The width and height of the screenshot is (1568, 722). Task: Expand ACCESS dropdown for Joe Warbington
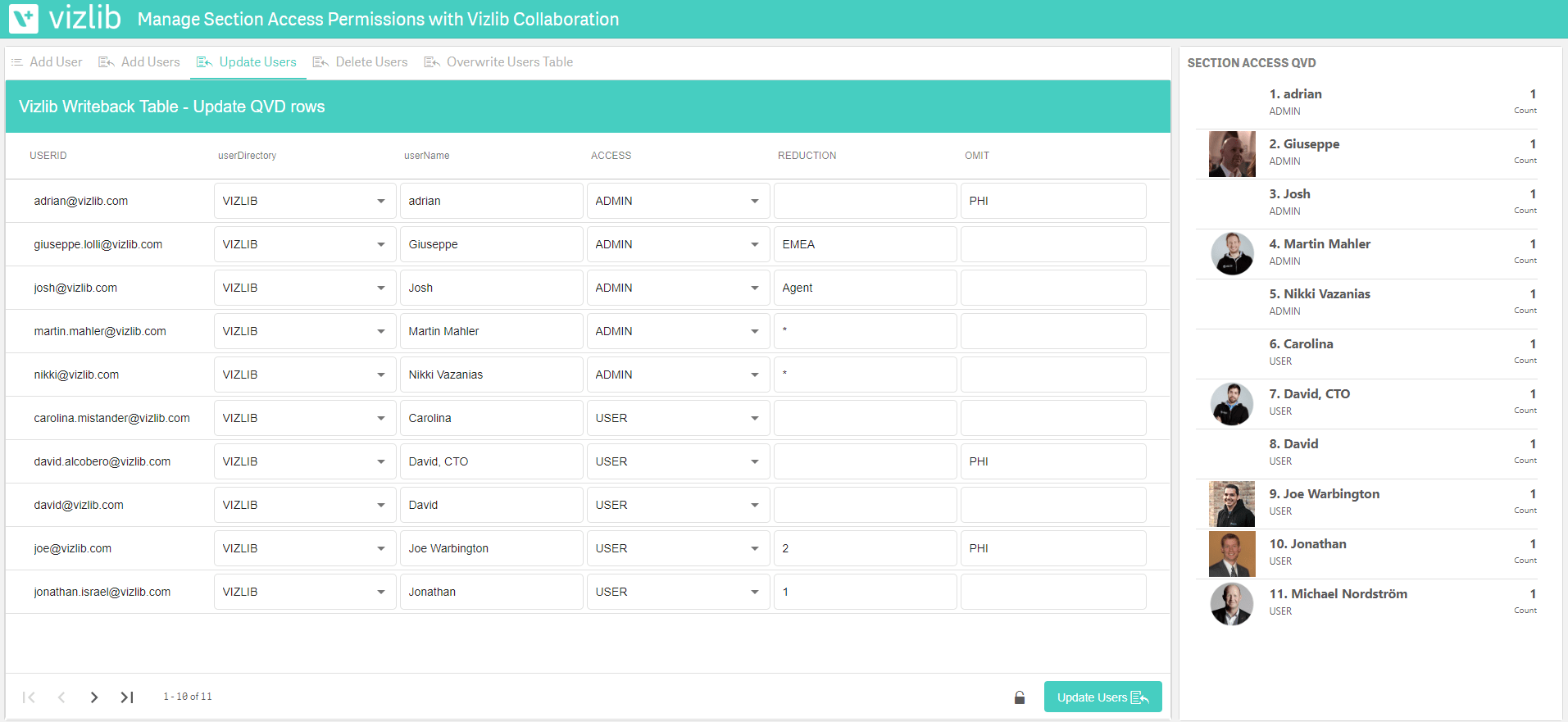(678, 548)
